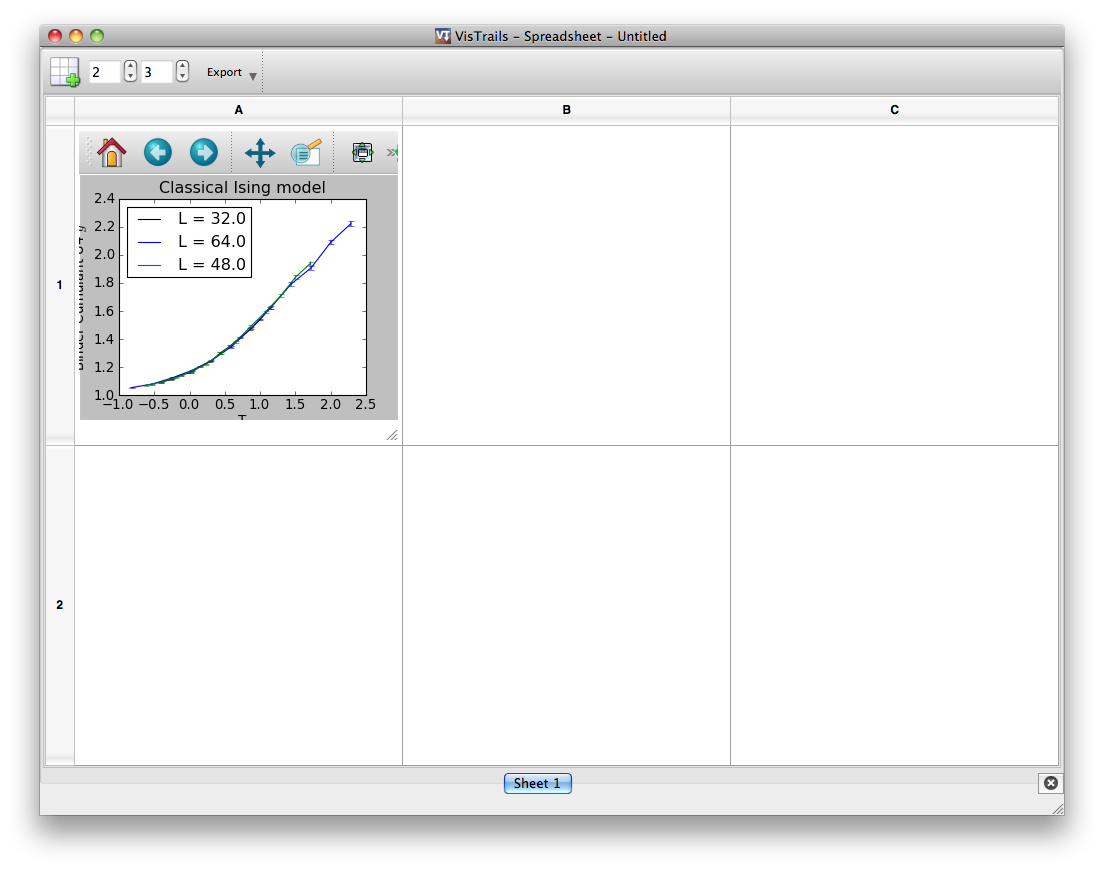
Task: Click the row count stepper arrows
Action: click(130, 72)
